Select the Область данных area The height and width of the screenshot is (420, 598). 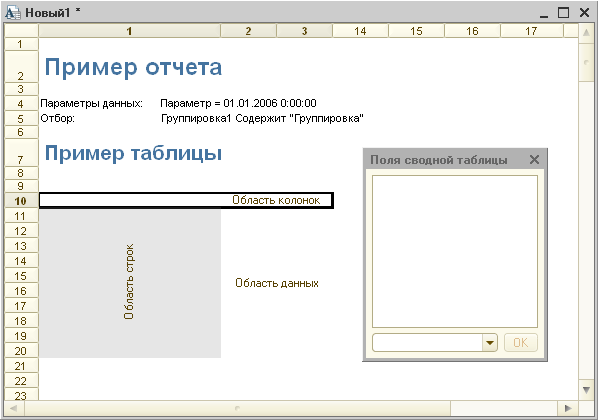pyautogui.click(x=277, y=283)
